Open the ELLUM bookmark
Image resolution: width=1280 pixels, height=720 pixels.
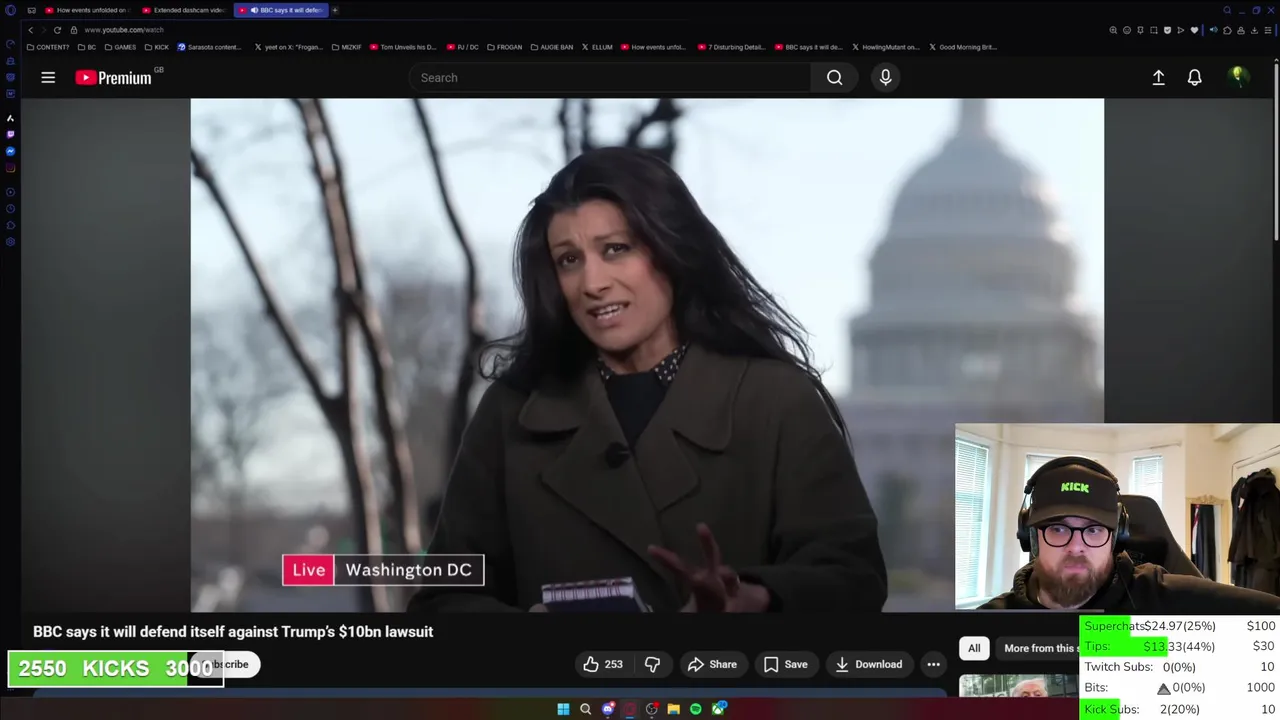pyautogui.click(x=597, y=47)
